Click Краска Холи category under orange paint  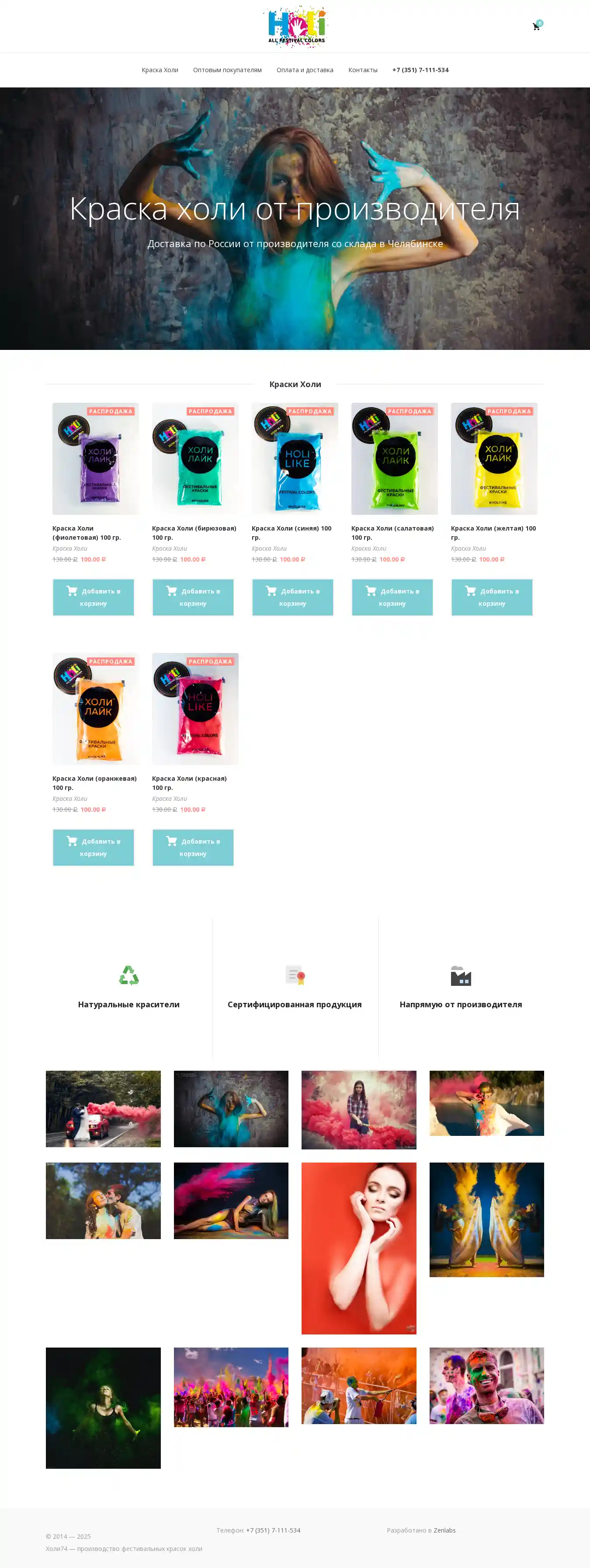tap(70, 799)
